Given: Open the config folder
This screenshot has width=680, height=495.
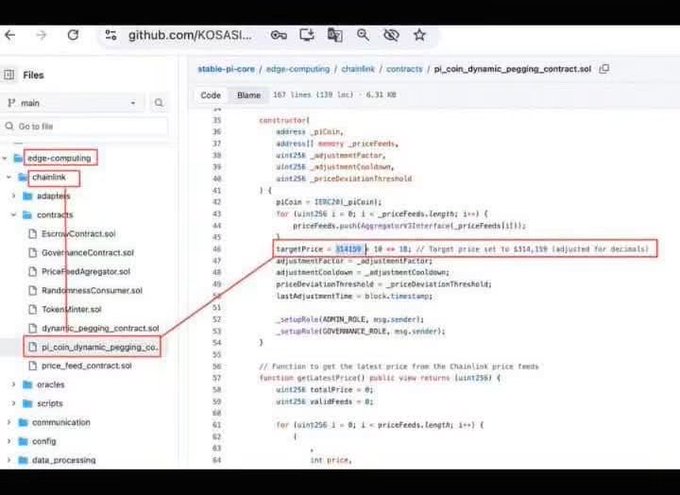Looking at the screenshot, I should click(x=44, y=441).
